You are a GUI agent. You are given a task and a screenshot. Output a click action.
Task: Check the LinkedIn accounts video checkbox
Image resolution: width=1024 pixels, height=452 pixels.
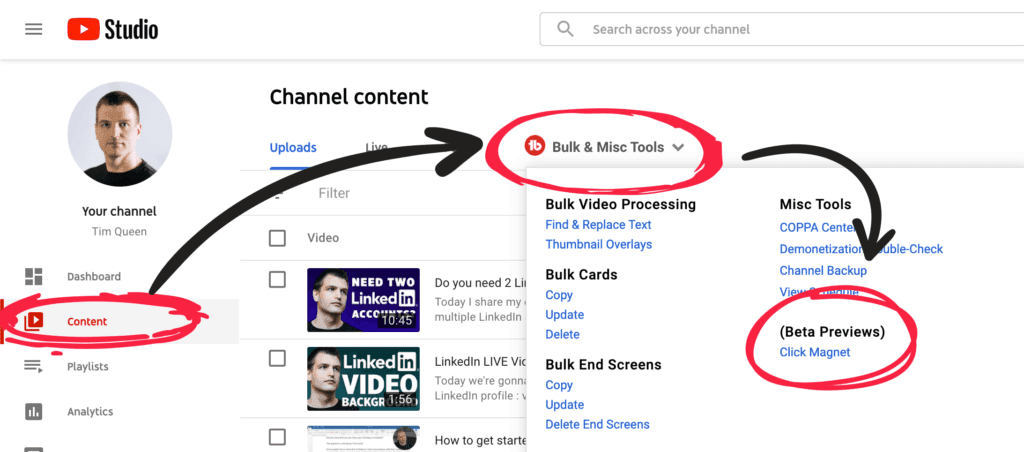pyautogui.click(x=278, y=280)
